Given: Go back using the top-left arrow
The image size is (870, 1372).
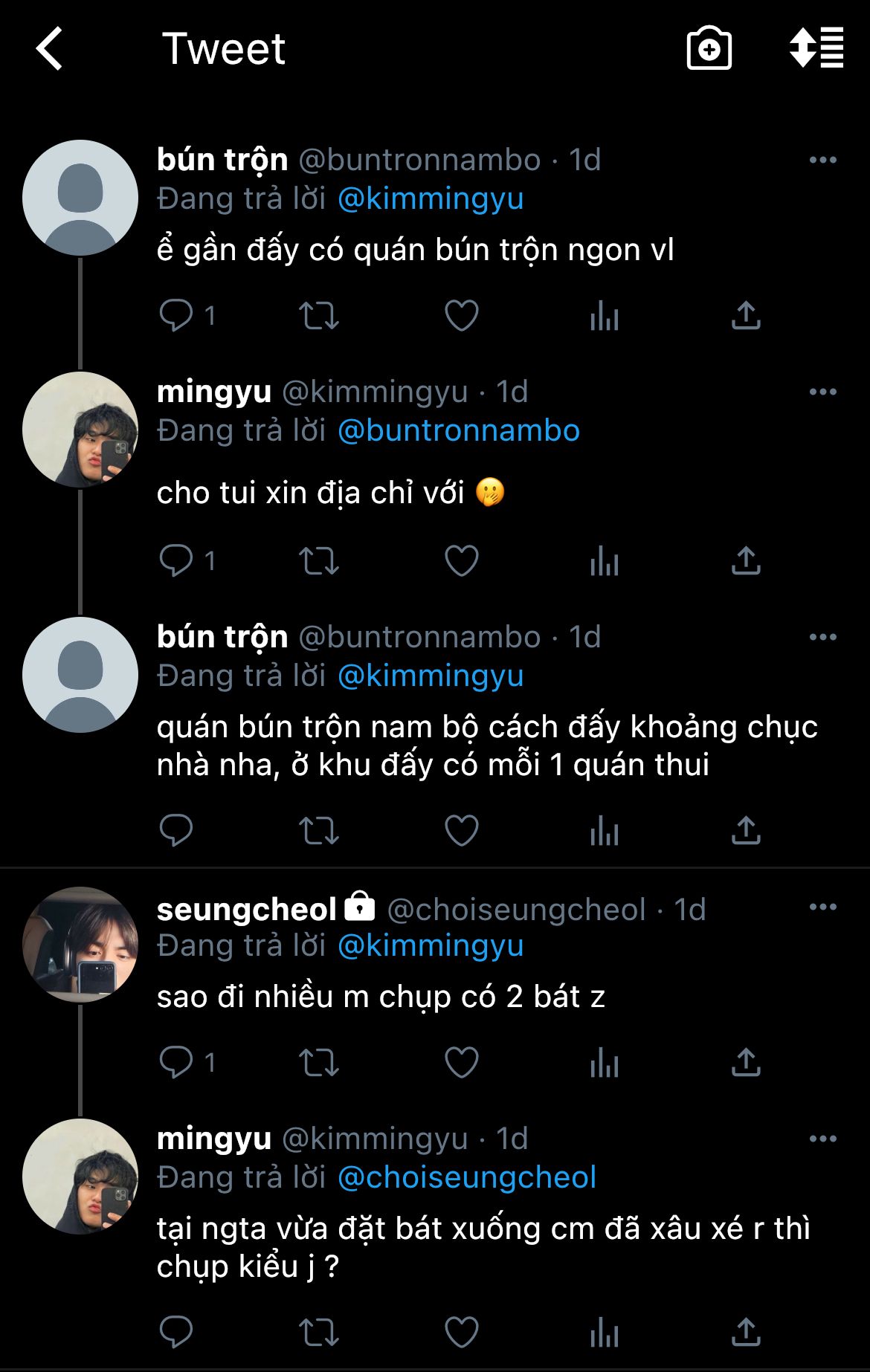Looking at the screenshot, I should (50, 49).
